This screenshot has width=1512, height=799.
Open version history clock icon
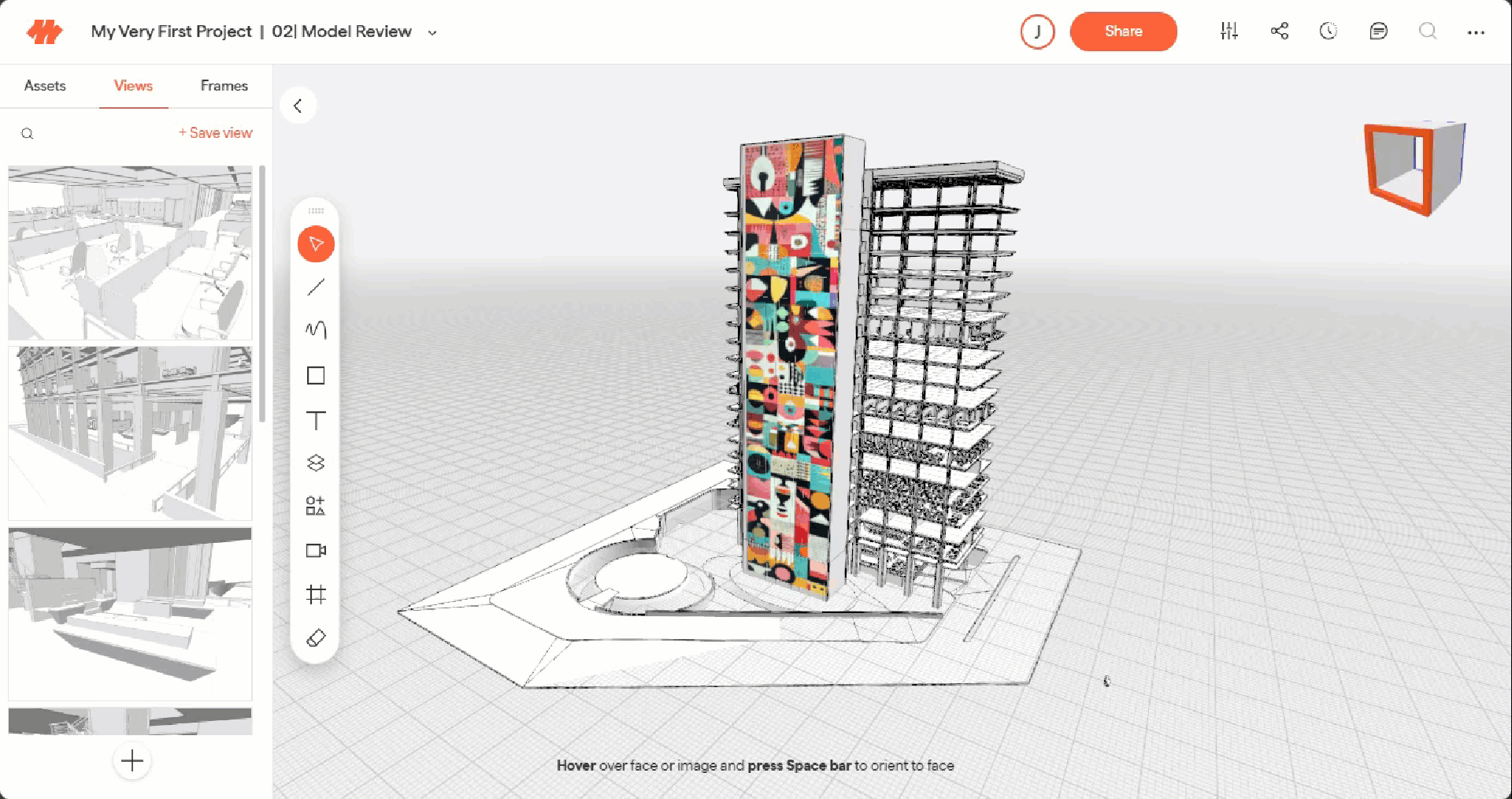click(1329, 32)
